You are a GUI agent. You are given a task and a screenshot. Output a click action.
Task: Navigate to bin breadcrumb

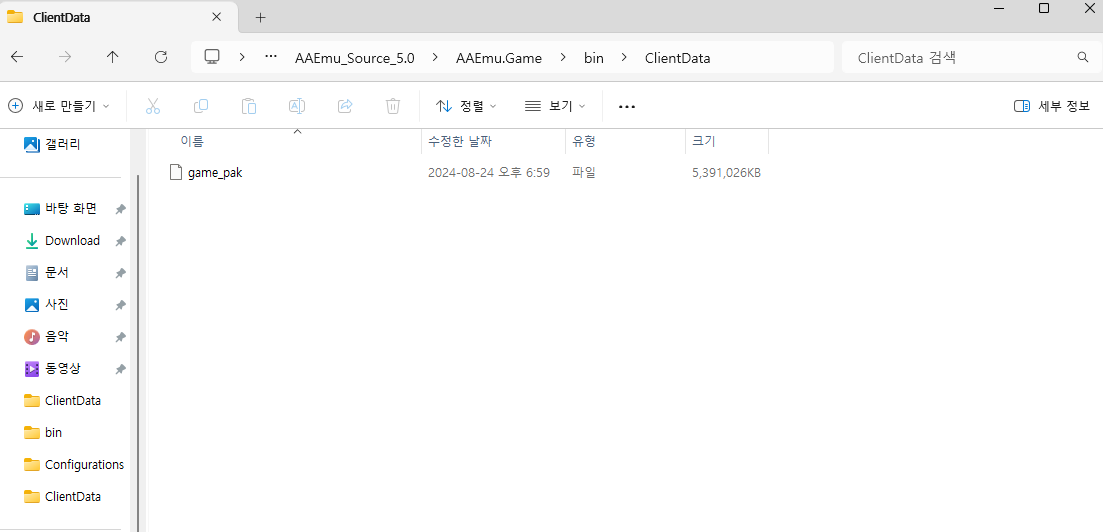coord(594,58)
